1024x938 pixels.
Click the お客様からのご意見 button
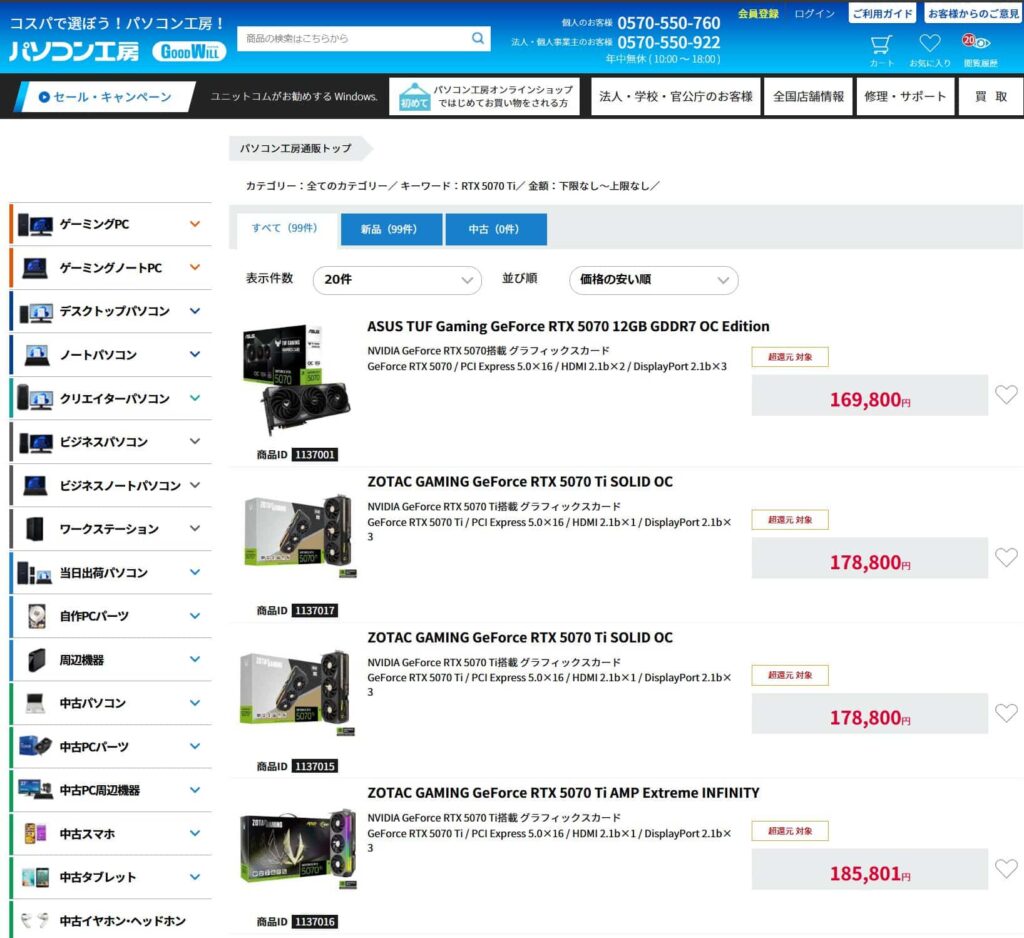973,13
